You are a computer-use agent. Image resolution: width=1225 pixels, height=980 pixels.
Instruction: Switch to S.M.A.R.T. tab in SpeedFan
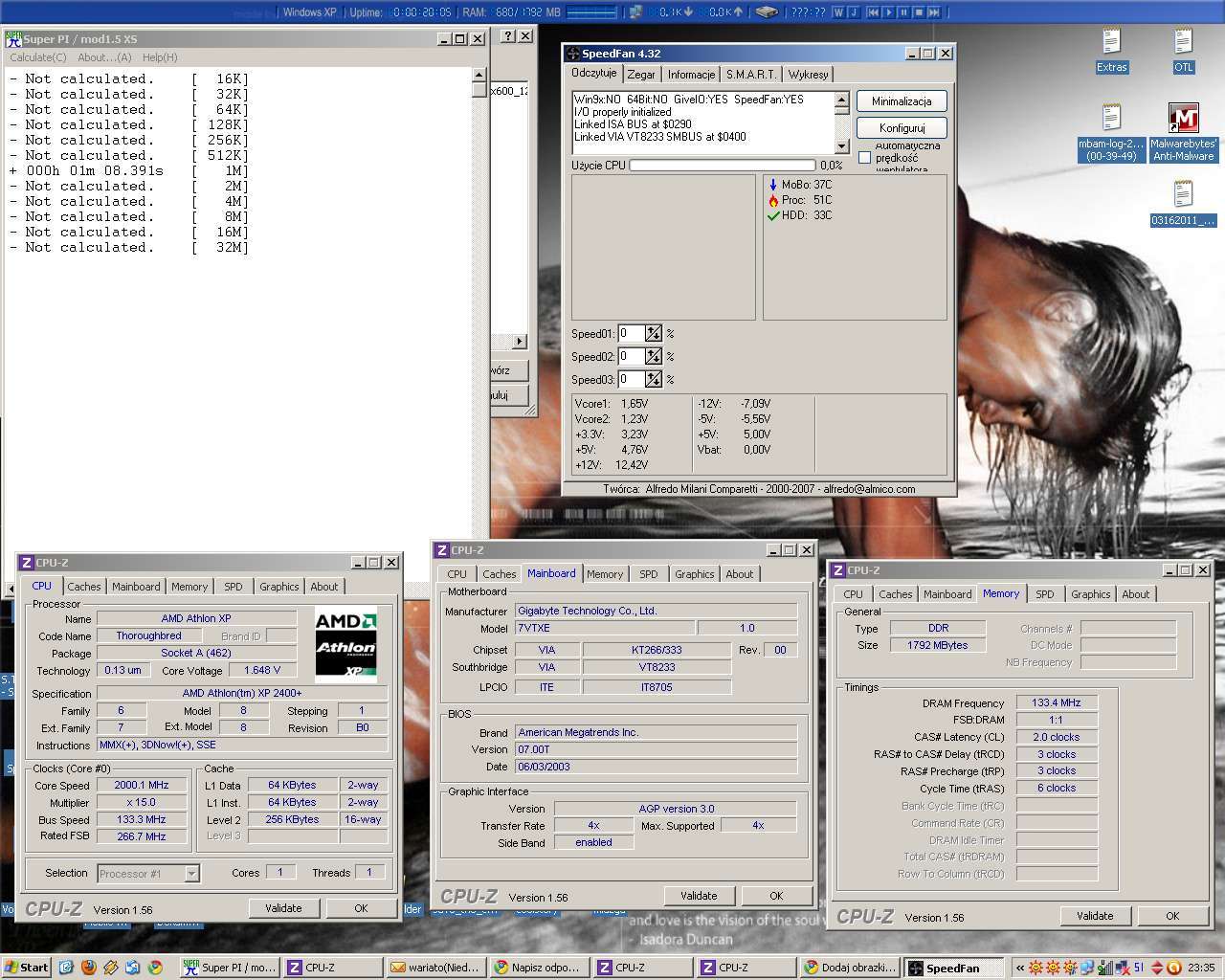pos(751,75)
